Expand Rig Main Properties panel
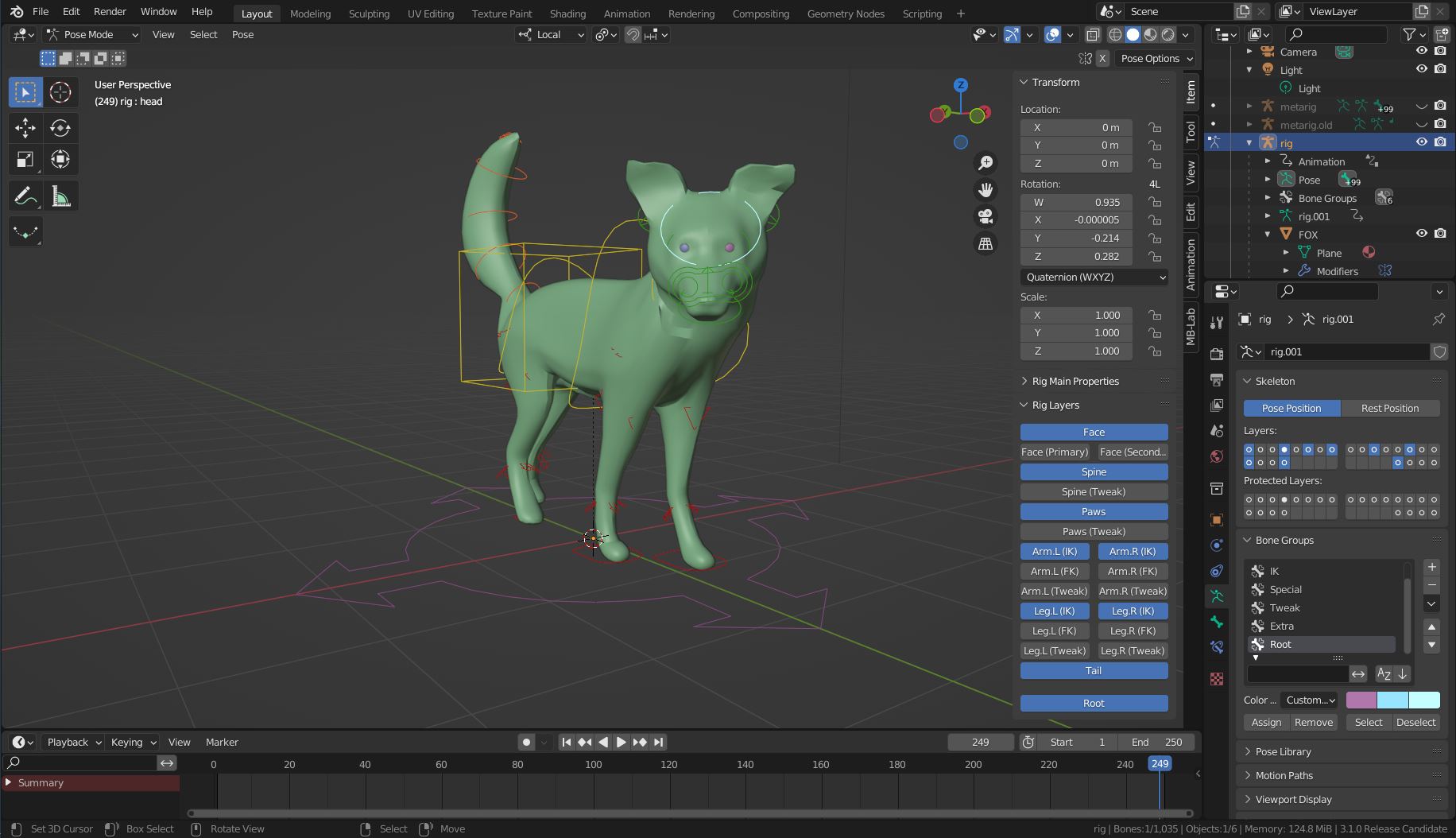1456x838 pixels. coord(1075,381)
